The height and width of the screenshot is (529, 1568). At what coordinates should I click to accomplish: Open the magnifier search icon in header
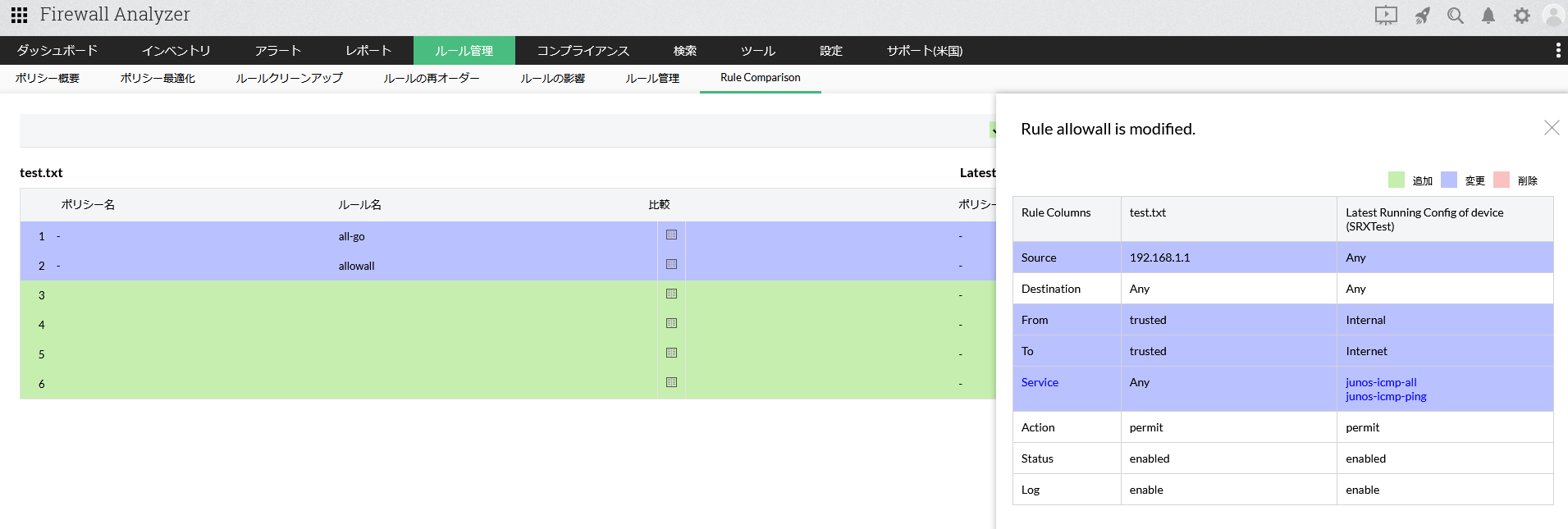[1455, 16]
